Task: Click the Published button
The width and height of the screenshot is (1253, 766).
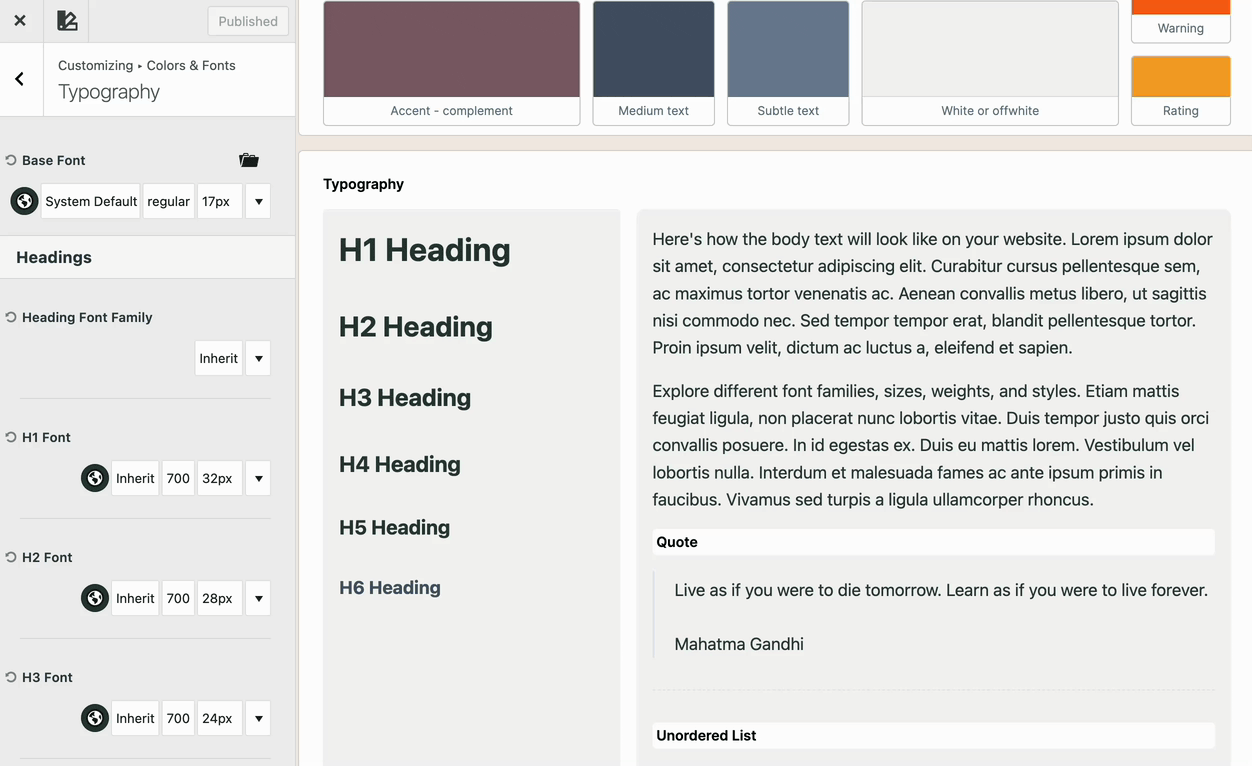Action: [x=248, y=21]
